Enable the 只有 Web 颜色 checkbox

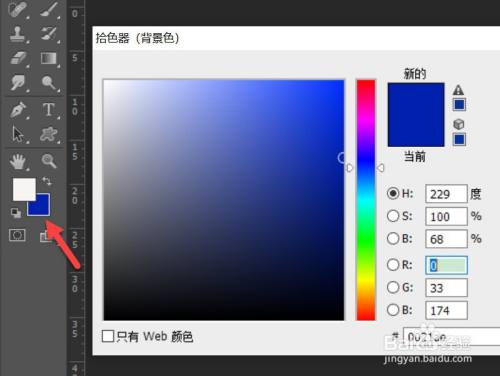pyautogui.click(x=108, y=336)
